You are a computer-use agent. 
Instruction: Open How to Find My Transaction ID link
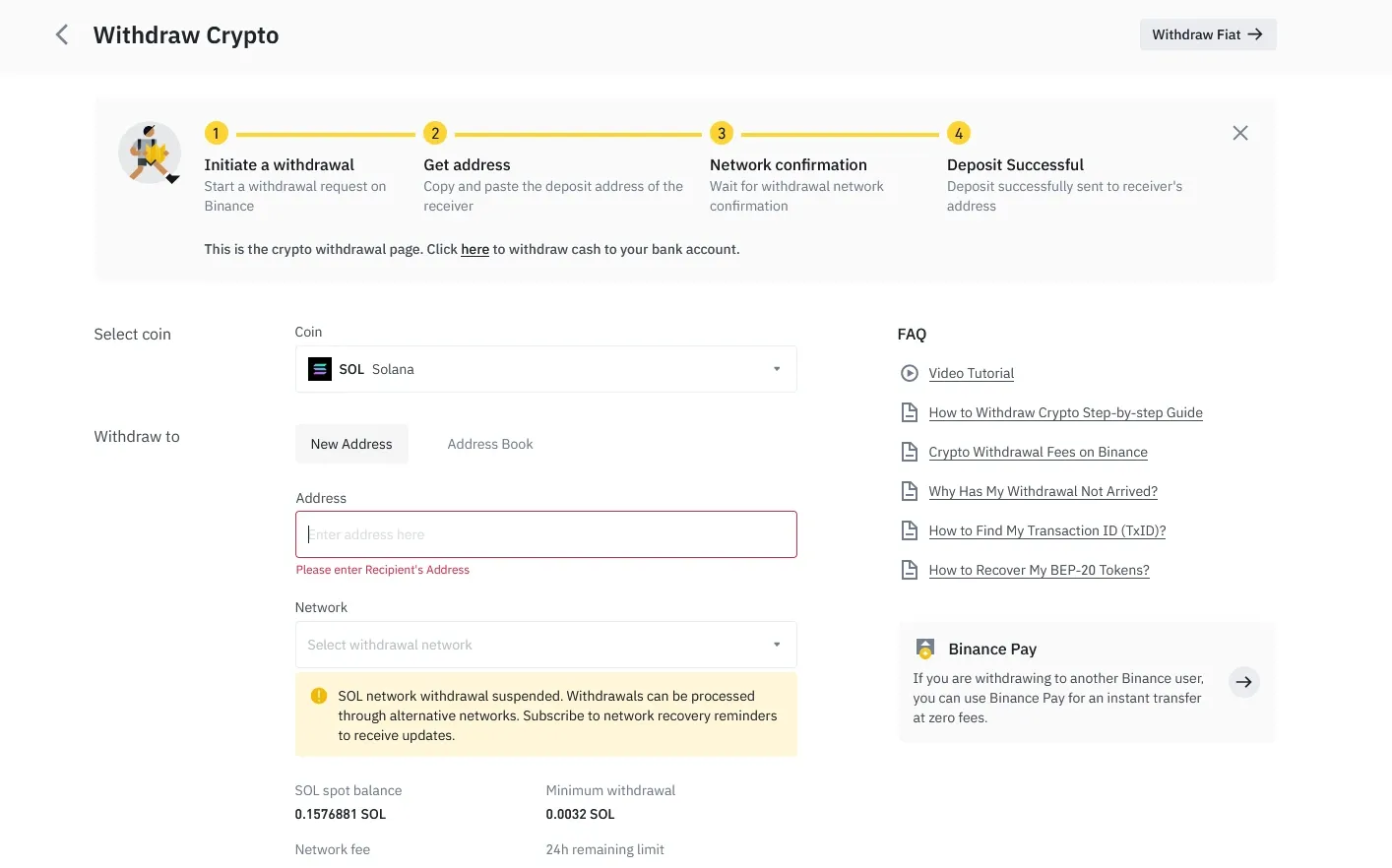(x=1046, y=530)
